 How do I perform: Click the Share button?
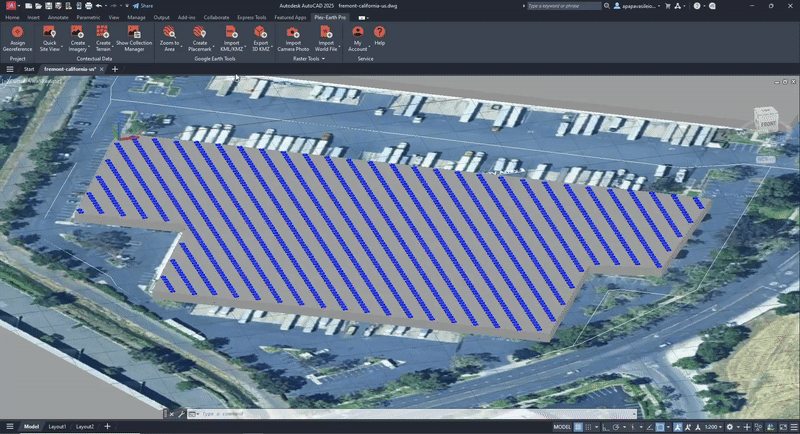pyautogui.click(x=143, y=6)
